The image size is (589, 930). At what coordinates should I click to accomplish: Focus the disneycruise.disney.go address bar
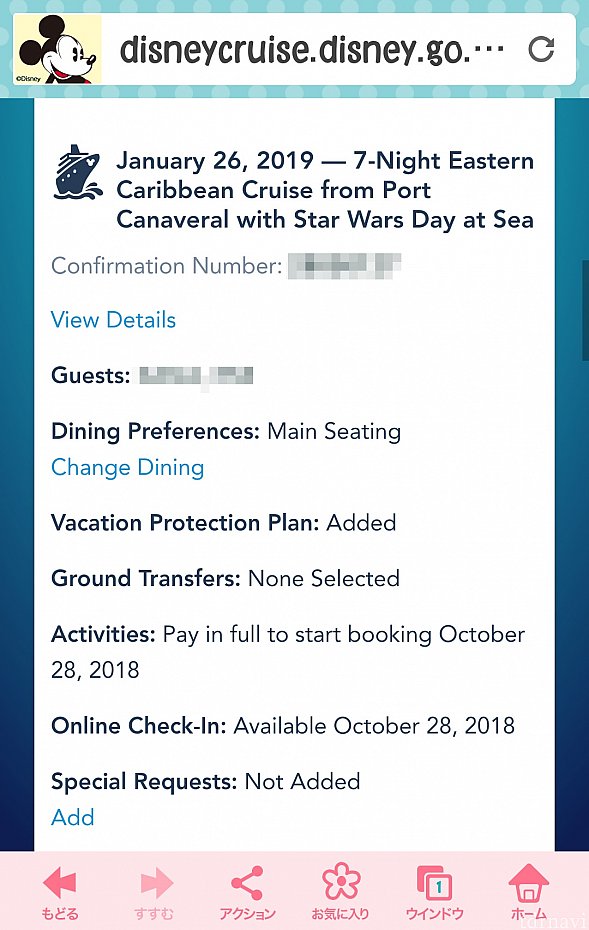point(311,50)
